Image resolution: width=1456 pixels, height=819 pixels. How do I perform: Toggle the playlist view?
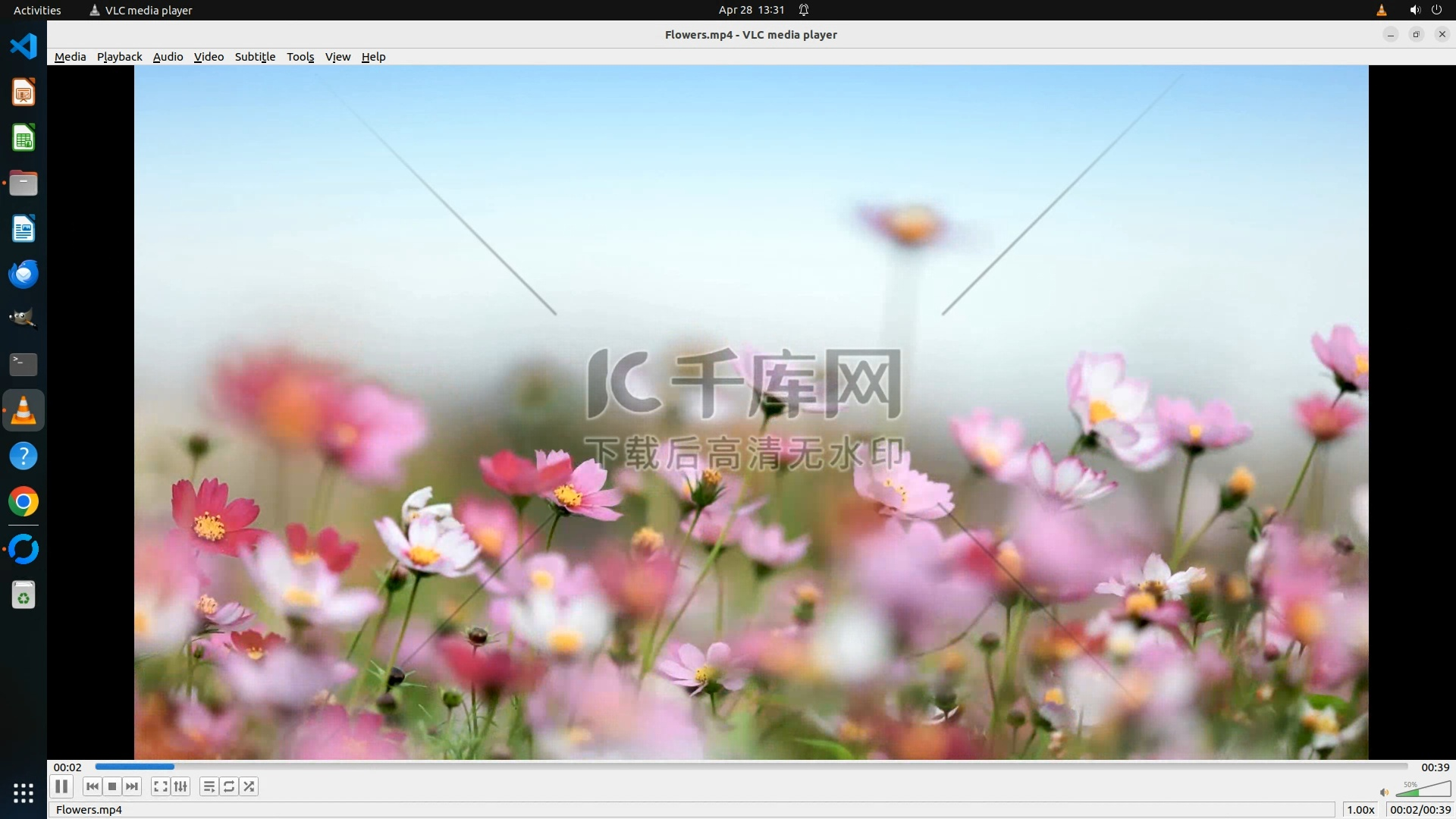click(209, 786)
